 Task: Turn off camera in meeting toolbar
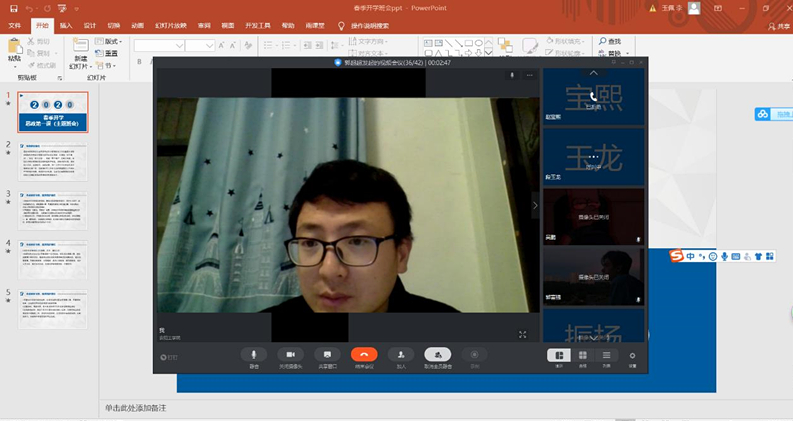pyautogui.click(x=290, y=355)
